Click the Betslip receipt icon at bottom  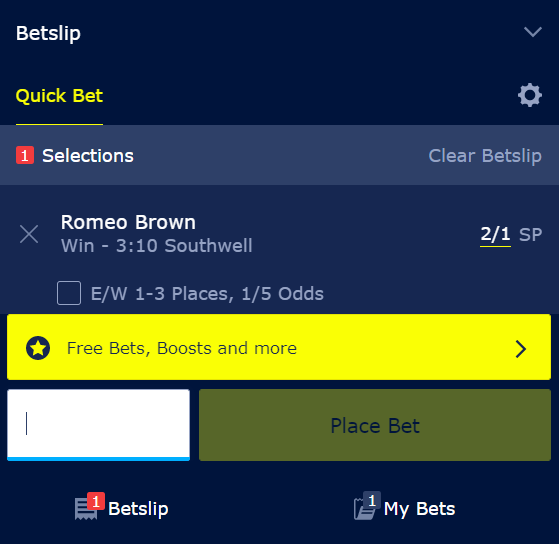tap(86, 509)
